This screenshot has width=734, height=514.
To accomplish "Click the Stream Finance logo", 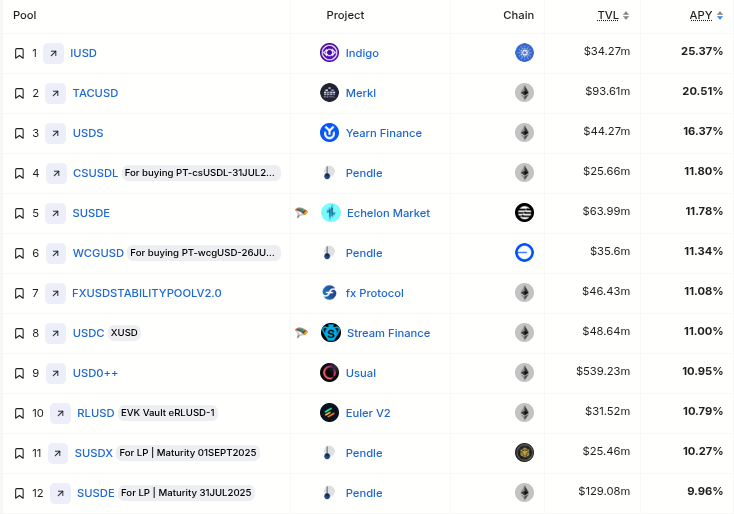I will coord(331,333).
